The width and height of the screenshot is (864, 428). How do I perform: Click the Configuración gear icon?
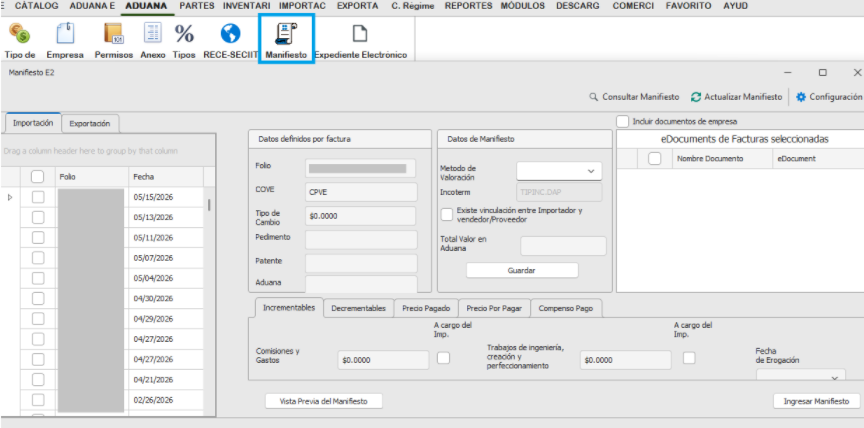click(801, 97)
